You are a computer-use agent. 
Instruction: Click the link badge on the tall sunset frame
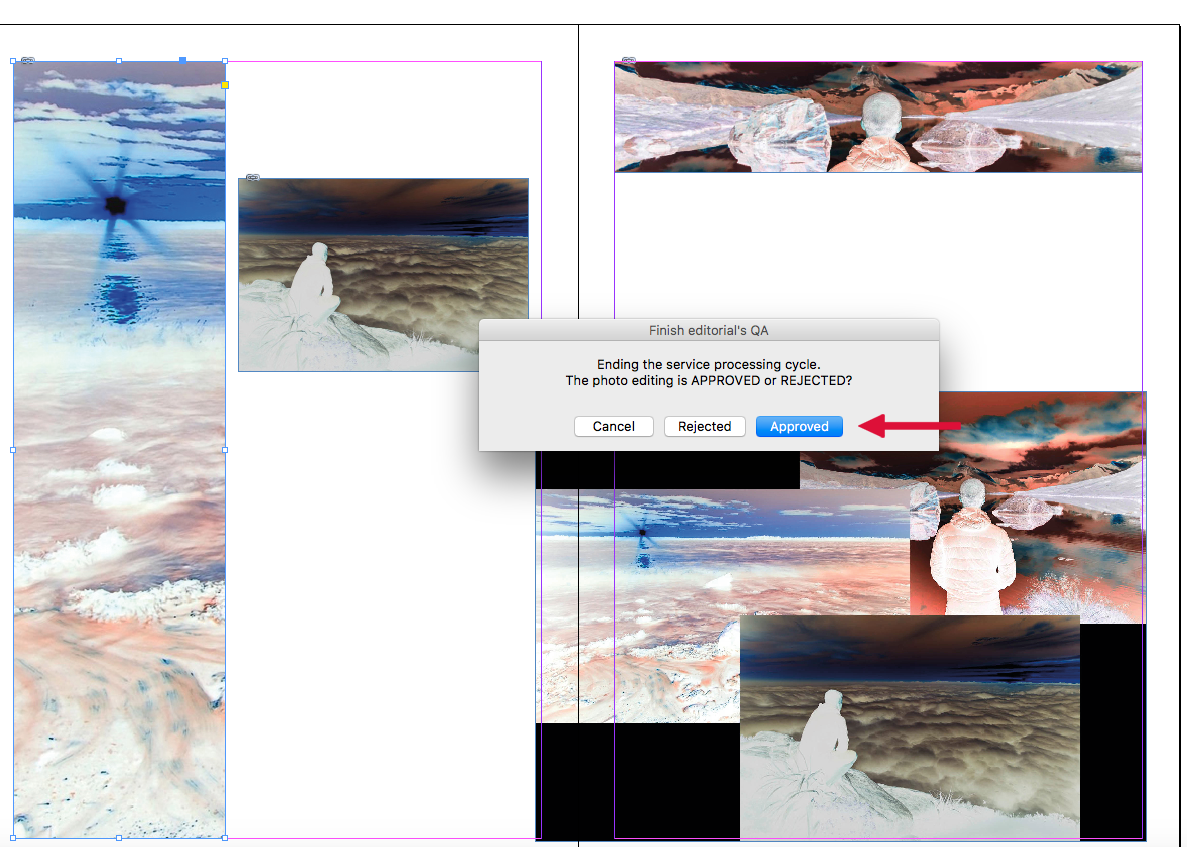[x=27, y=61]
